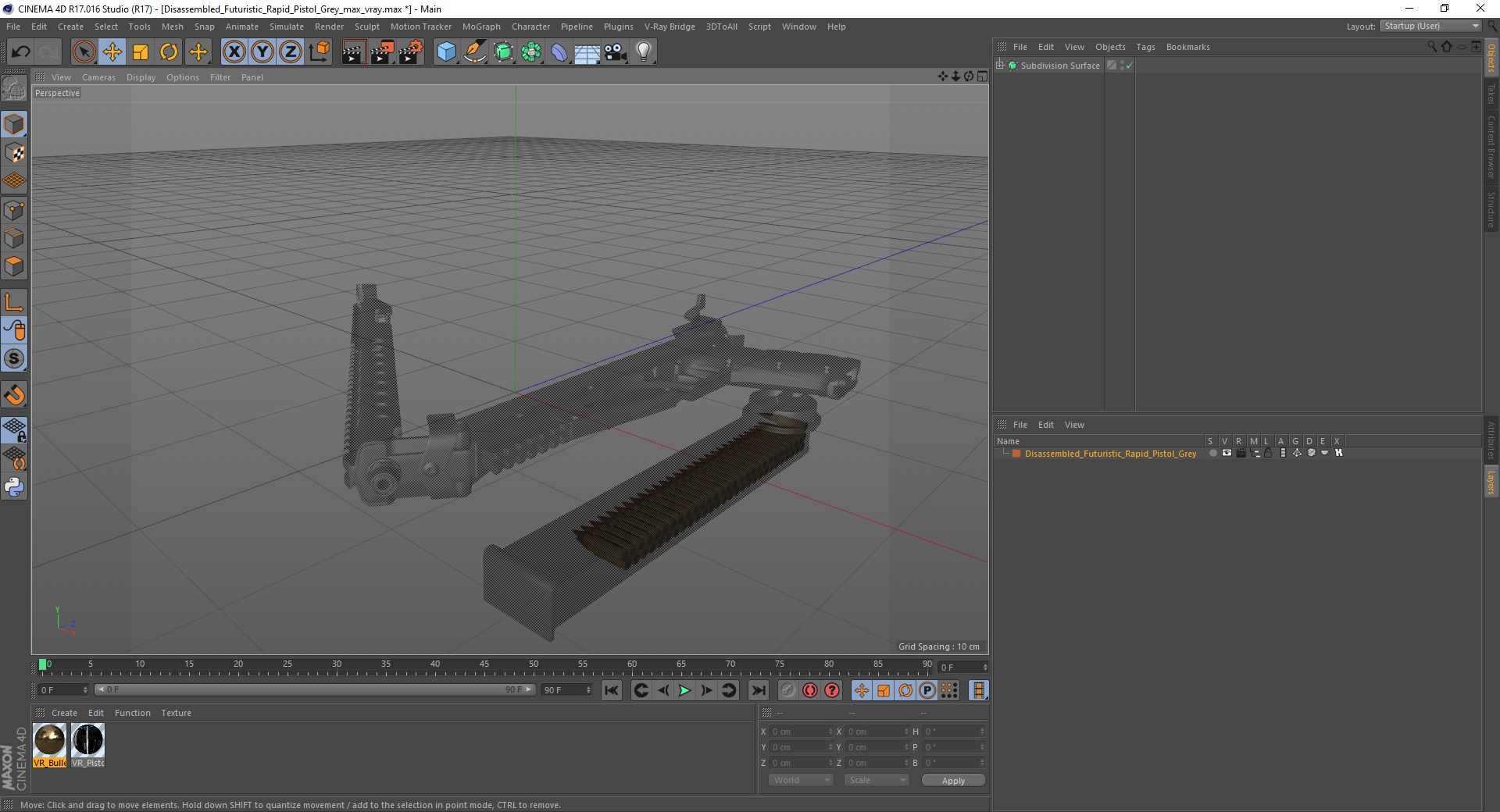
Task: Open the World coordinate system dropdown
Action: tap(801, 780)
